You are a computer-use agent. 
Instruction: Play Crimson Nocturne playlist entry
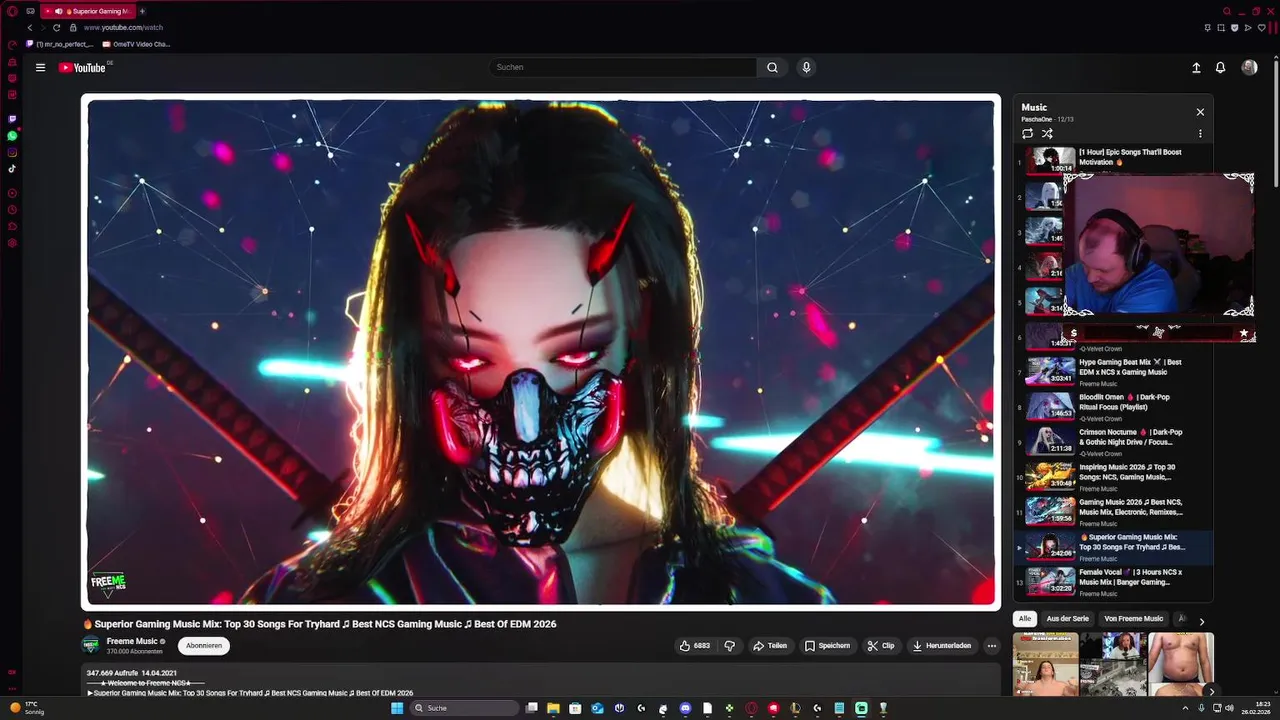coord(1114,442)
